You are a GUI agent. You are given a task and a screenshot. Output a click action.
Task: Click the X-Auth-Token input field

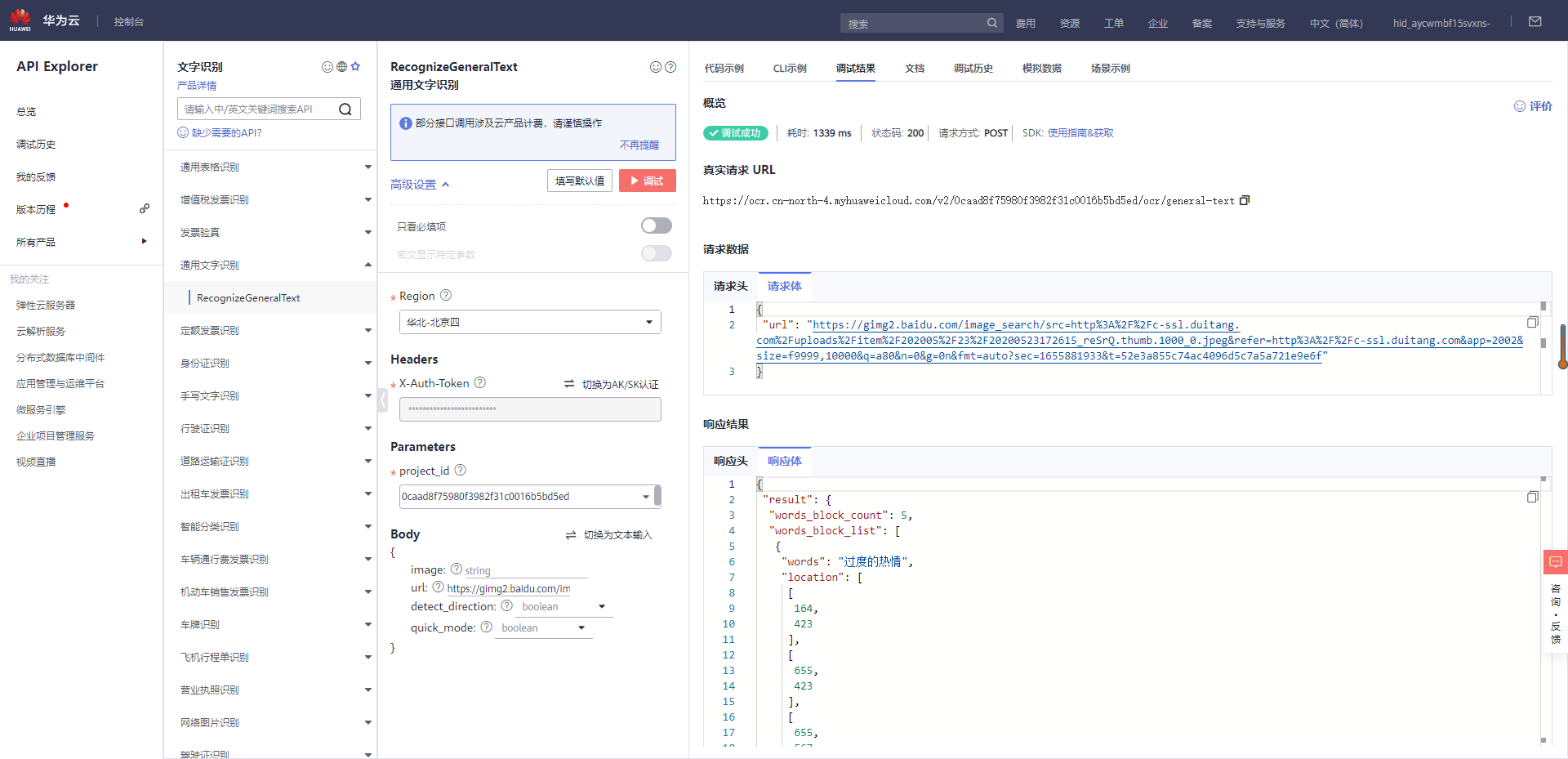point(530,409)
